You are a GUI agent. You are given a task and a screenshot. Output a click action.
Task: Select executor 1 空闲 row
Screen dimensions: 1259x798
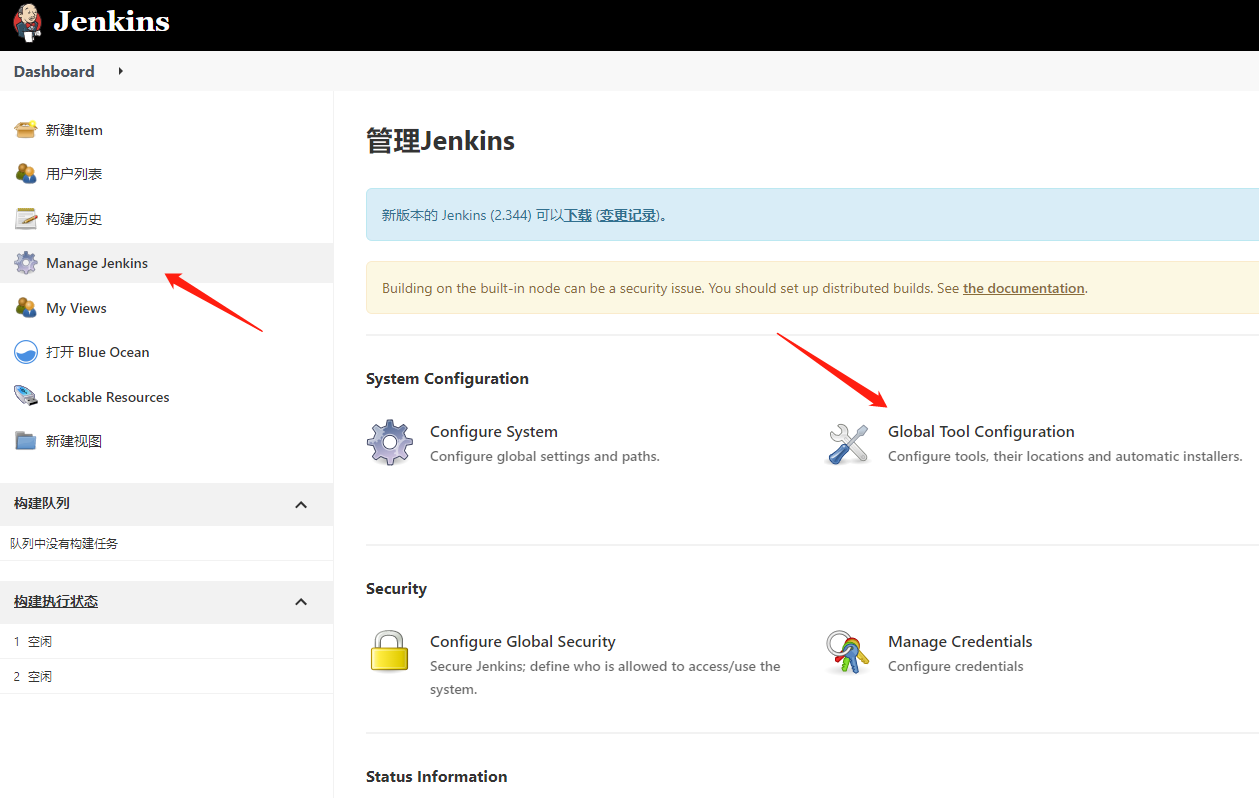click(x=166, y=641)
